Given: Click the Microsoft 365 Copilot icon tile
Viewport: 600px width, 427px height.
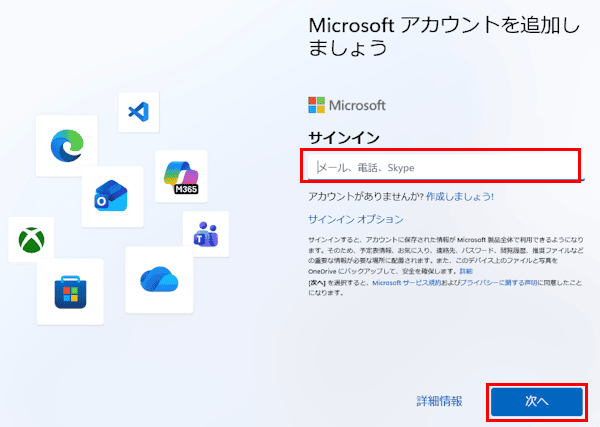Looking at the screenshot, I should point(181,176).
